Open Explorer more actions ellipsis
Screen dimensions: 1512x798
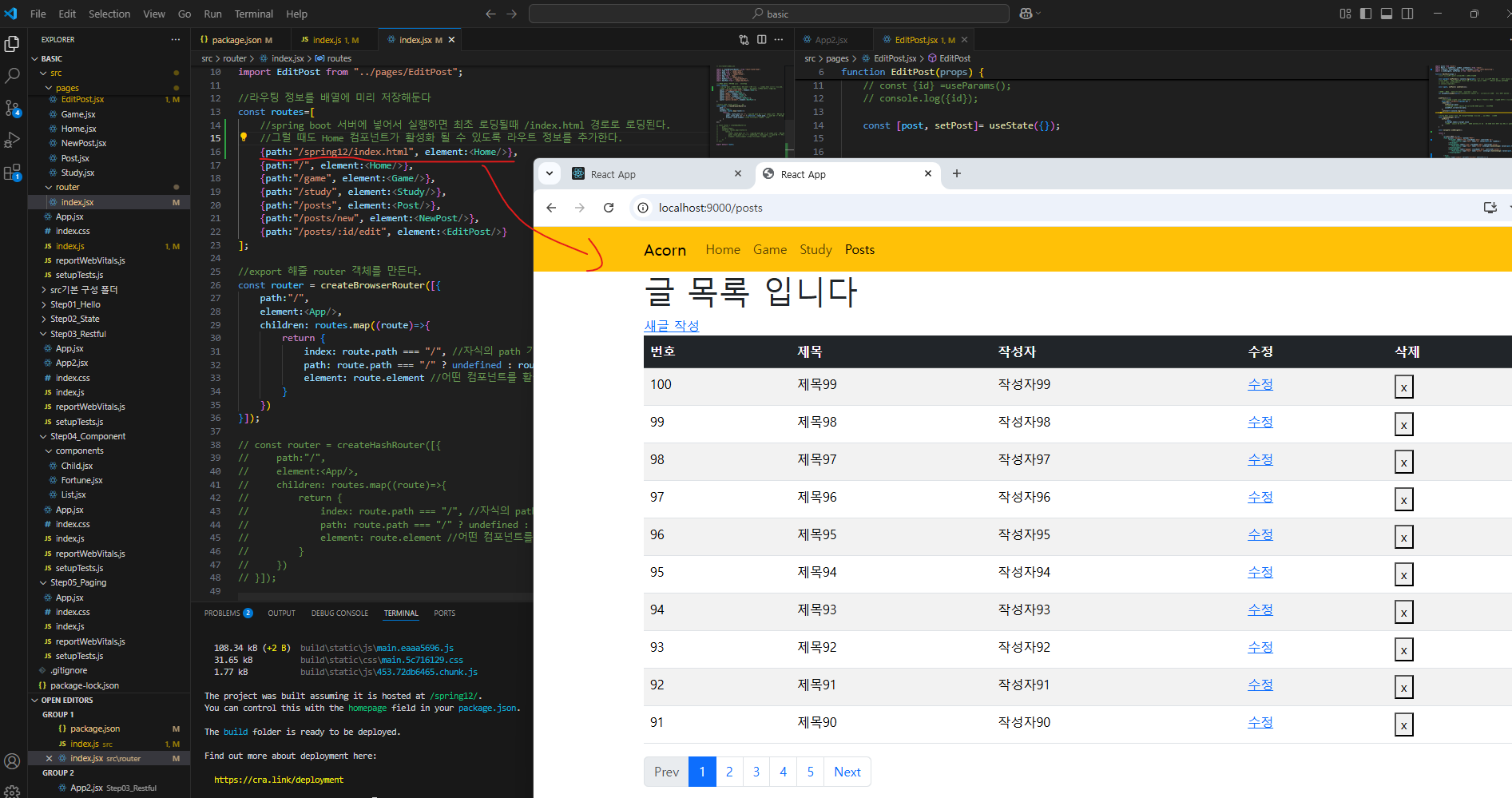tap(175, 39)
